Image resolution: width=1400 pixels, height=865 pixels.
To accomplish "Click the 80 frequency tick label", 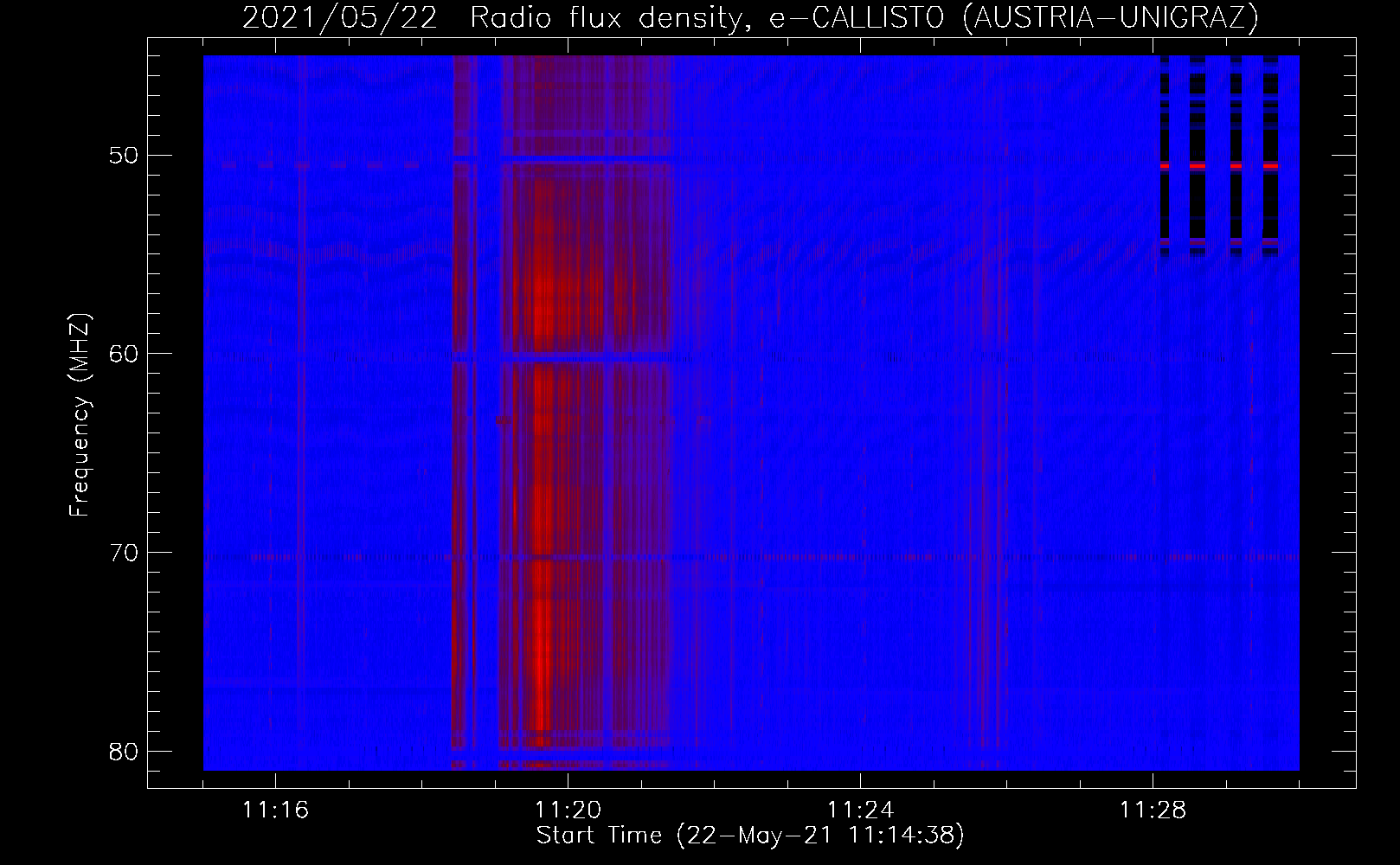I will 124,751.
